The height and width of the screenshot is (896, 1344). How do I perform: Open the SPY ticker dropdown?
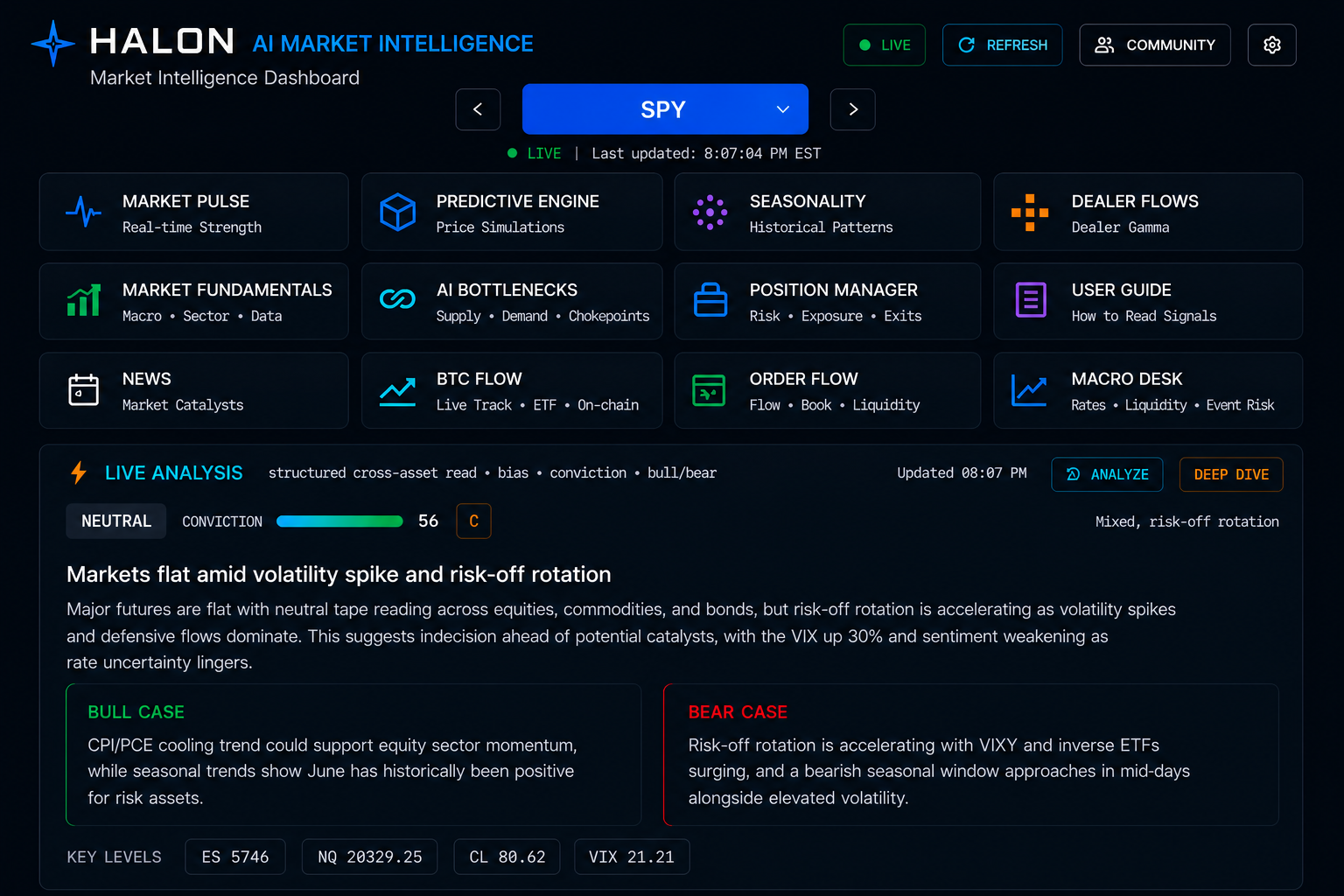(665, 109)
